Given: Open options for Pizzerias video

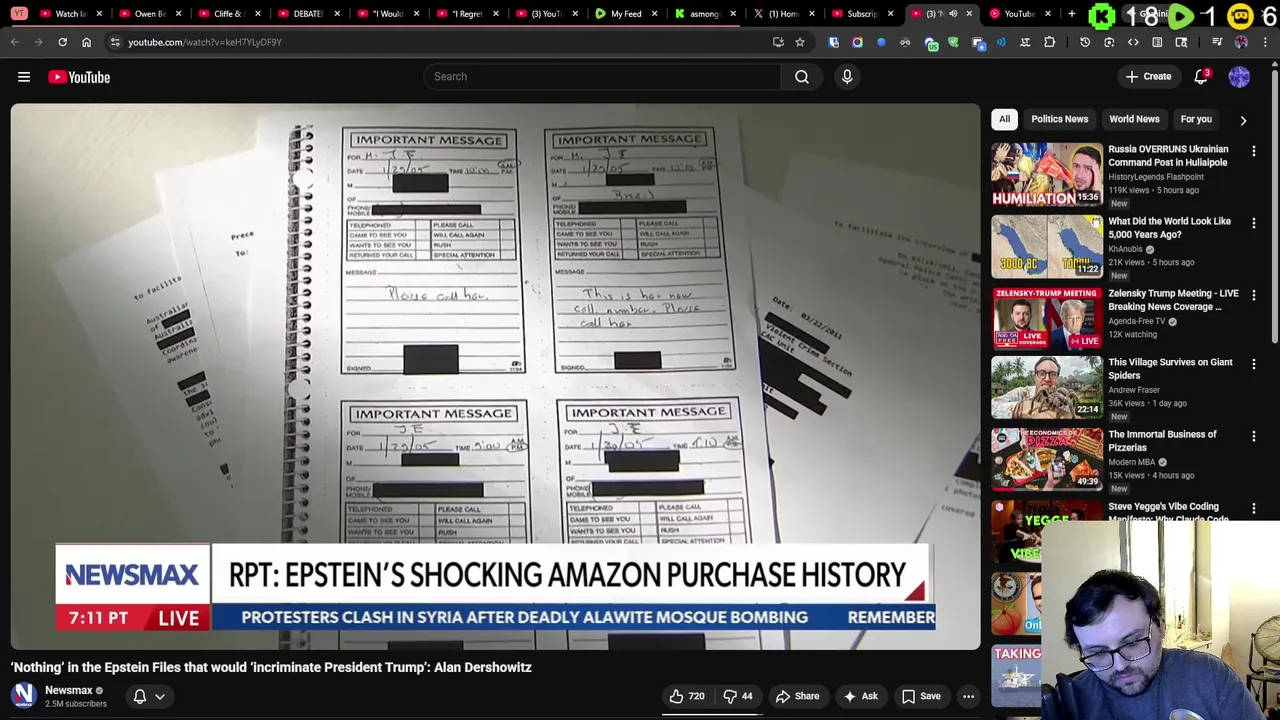Looking at the screenshot, I should [x=1253, y=436].
